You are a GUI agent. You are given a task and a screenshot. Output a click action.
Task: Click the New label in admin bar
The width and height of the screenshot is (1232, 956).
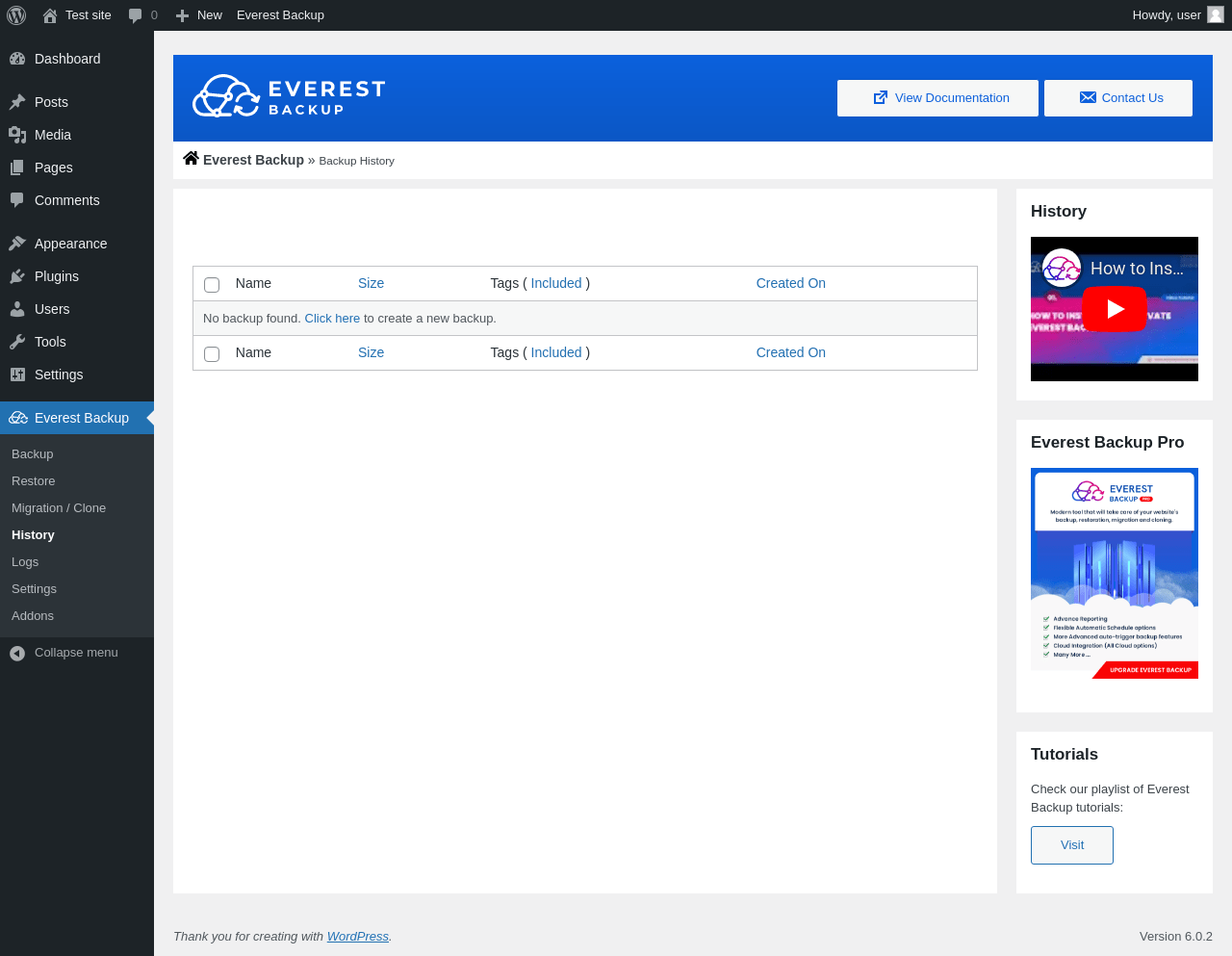point(209,15)
